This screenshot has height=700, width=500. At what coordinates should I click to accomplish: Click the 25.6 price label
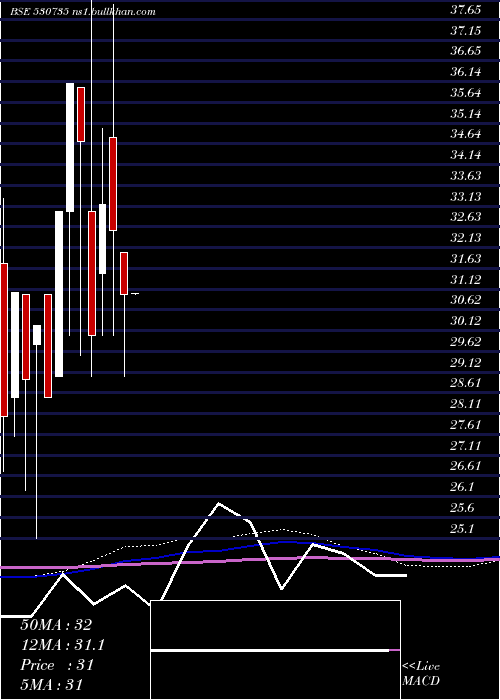coord(463,508)
